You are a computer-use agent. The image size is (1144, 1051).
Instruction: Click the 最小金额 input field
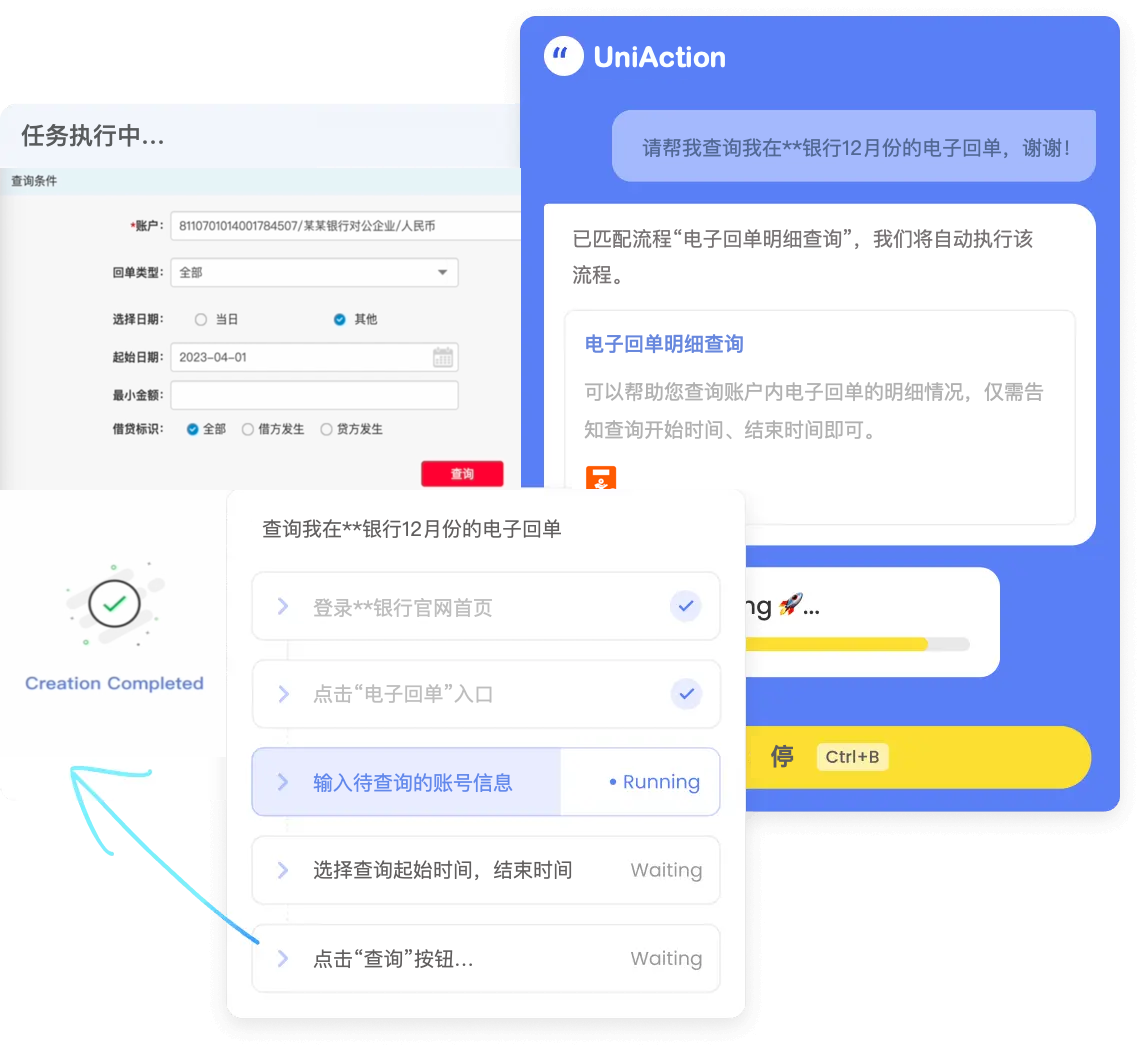click(314, 395)
